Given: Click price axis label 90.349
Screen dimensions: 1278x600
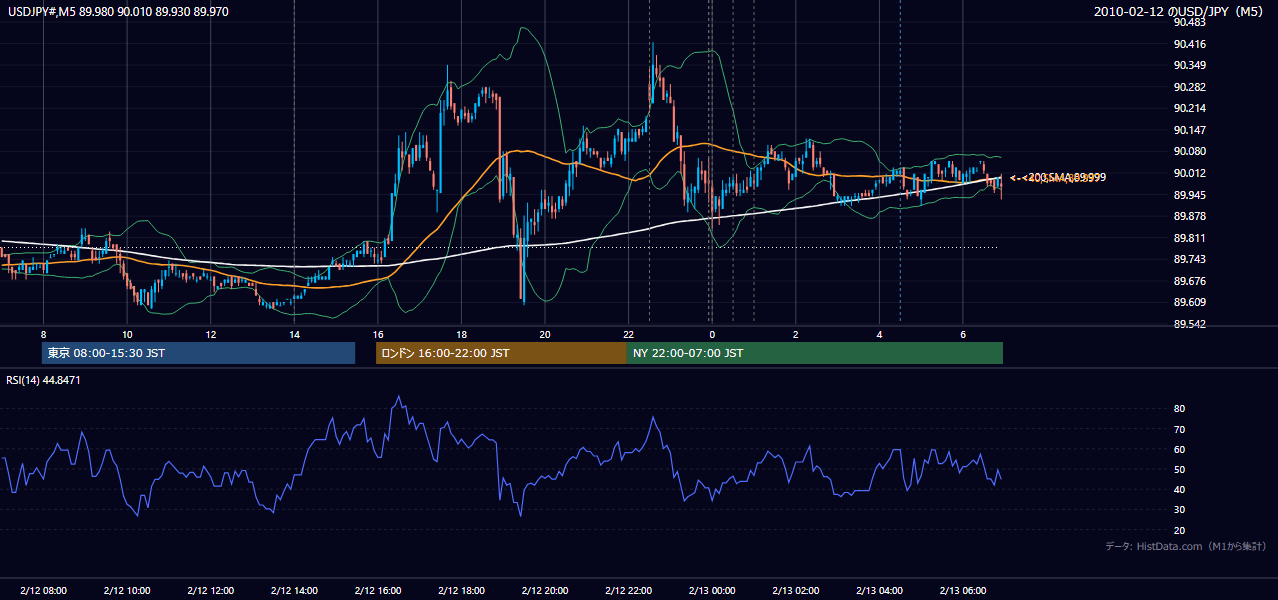Looking at the screenshot, I should [x=1189, y=65].
